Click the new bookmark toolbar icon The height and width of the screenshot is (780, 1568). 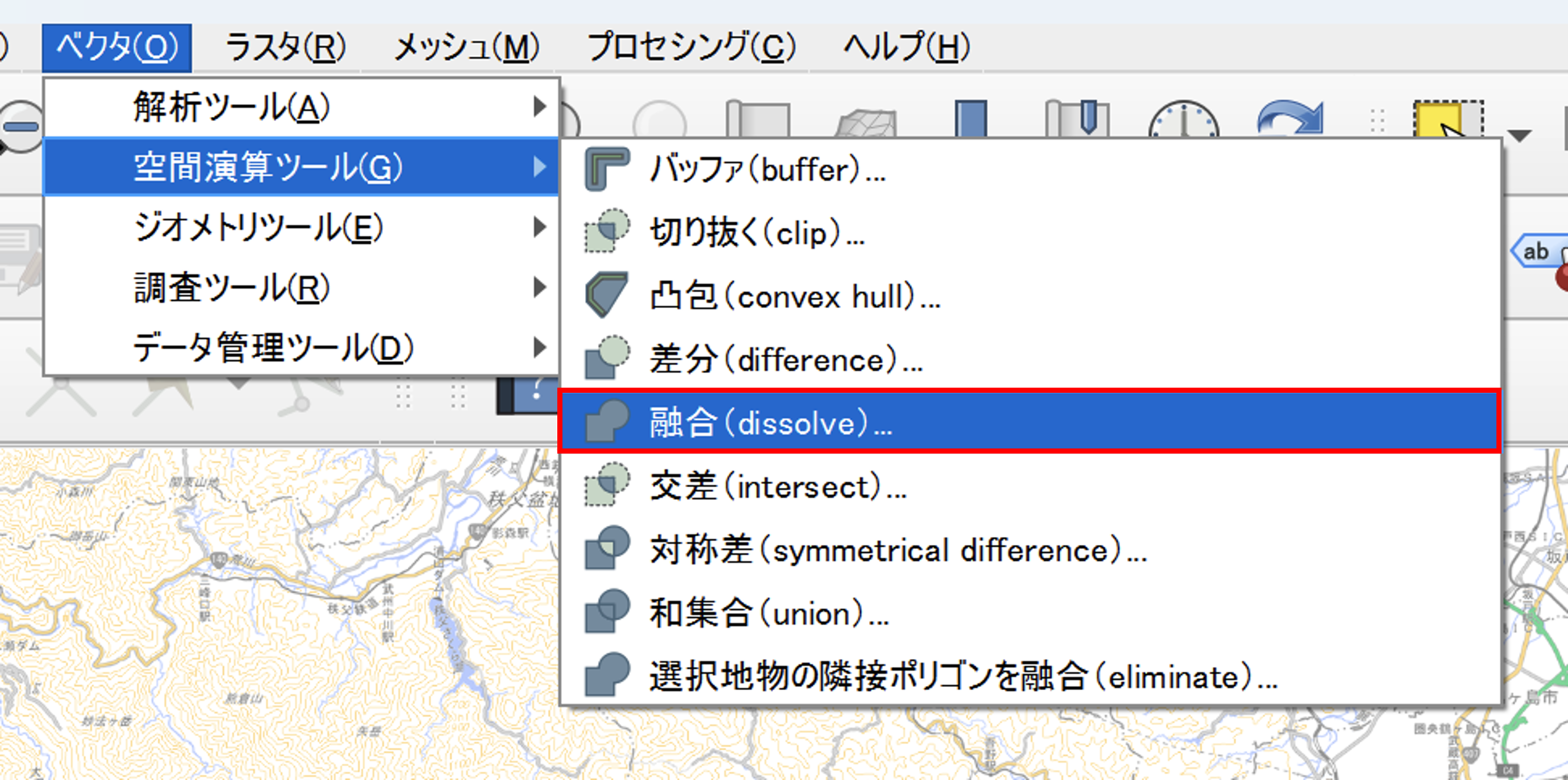(1077, 119)
